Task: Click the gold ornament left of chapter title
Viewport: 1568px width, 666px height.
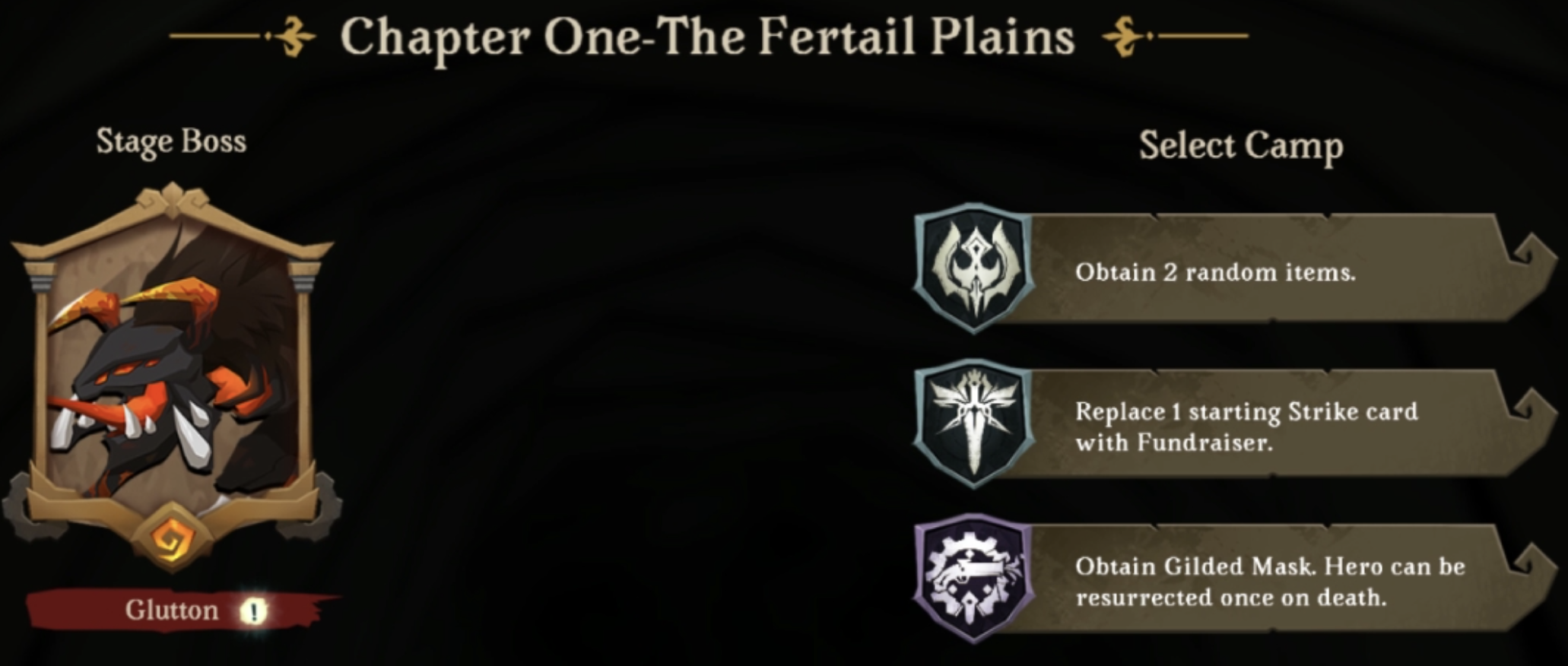Action: pyautogui.click(x=294, y=36)
